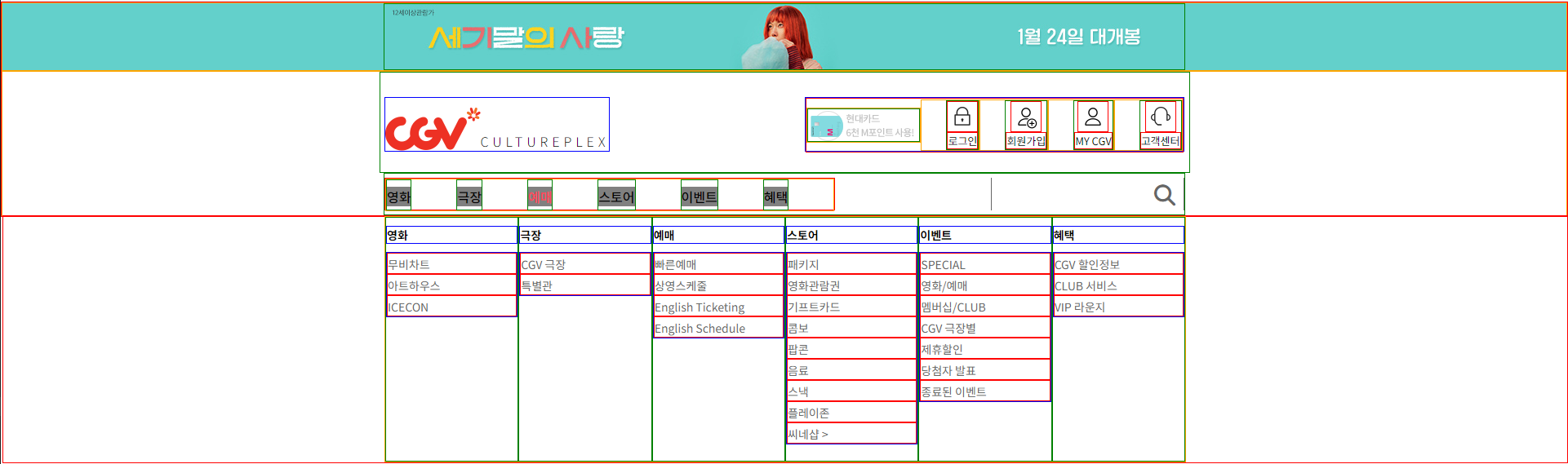Open 기프트카드 in the store submenu
The width and height of the screenshot is (1568, 464).
[851, 307]
